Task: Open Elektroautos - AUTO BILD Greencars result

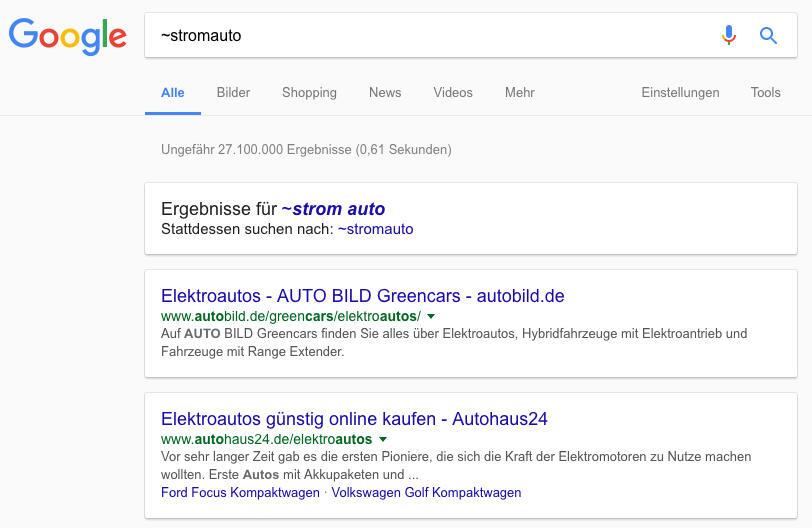Action: tap(362, 296)
